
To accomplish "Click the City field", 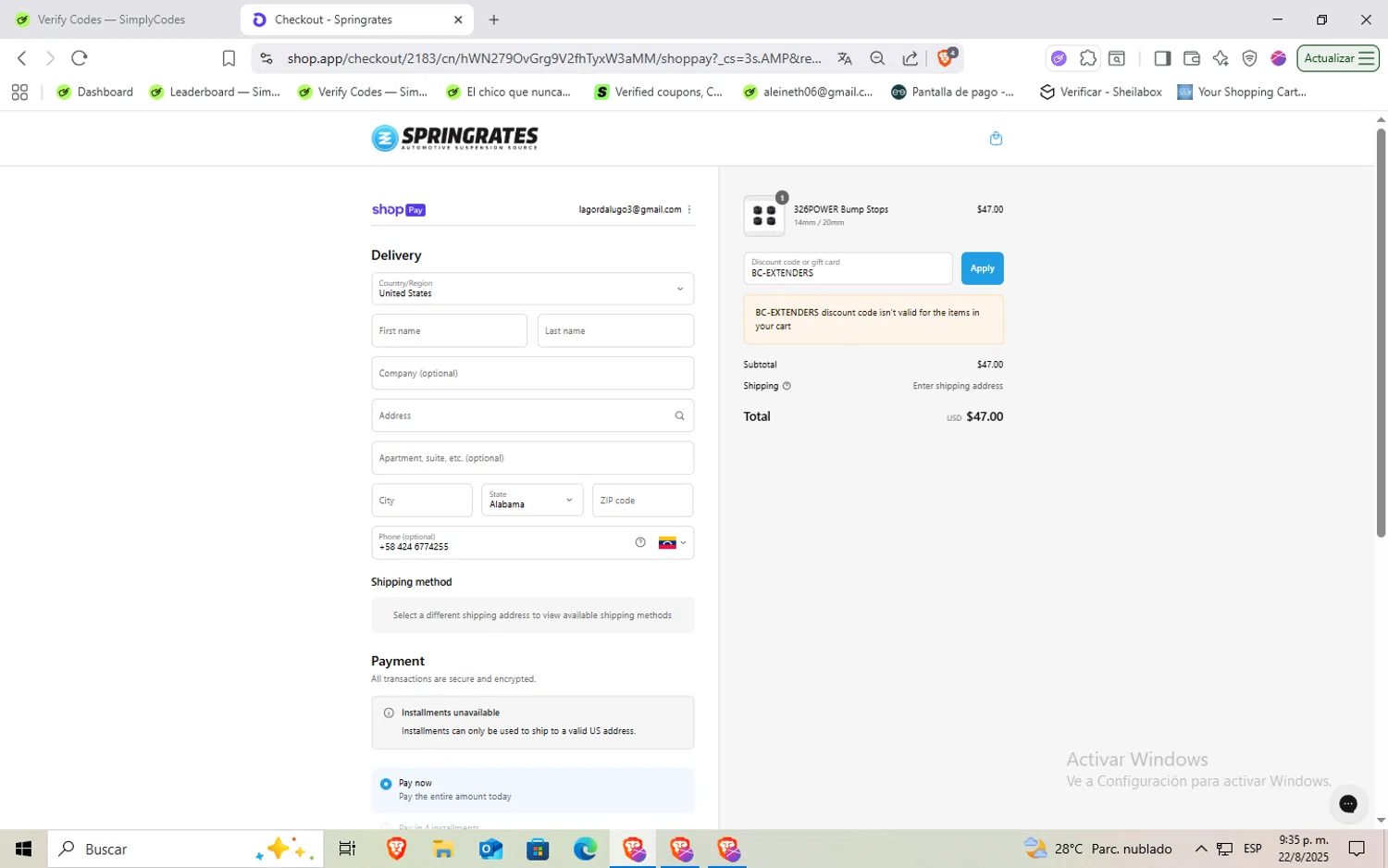I will (422, 500).
